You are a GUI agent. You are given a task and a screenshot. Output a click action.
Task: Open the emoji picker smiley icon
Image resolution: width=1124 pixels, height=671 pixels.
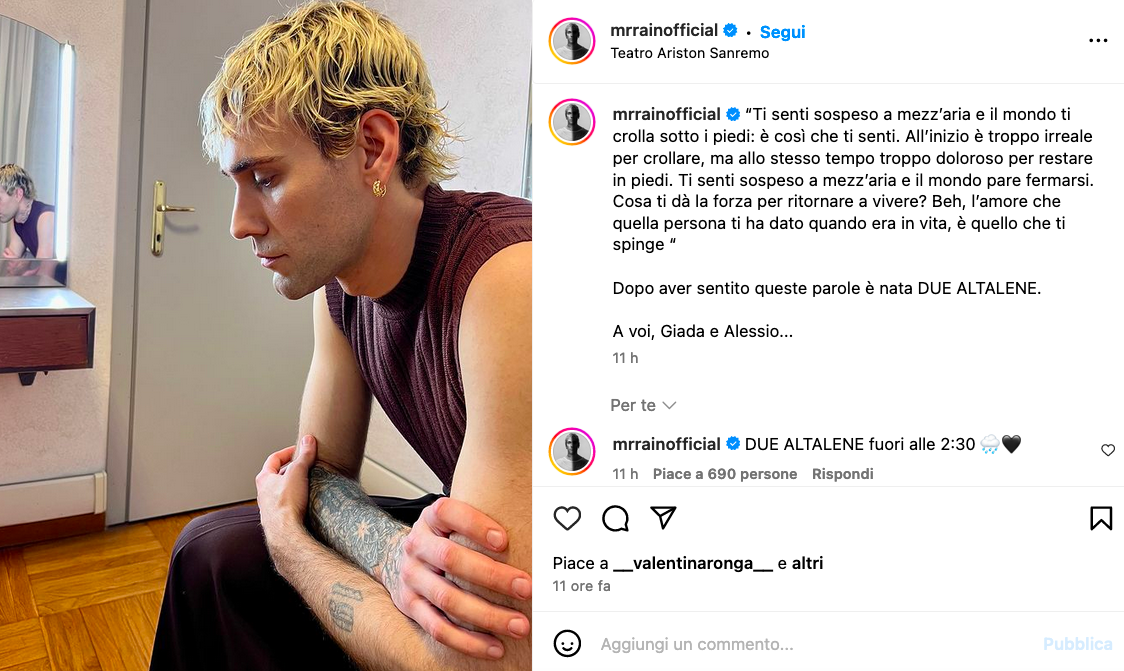(x=567, y=644)
